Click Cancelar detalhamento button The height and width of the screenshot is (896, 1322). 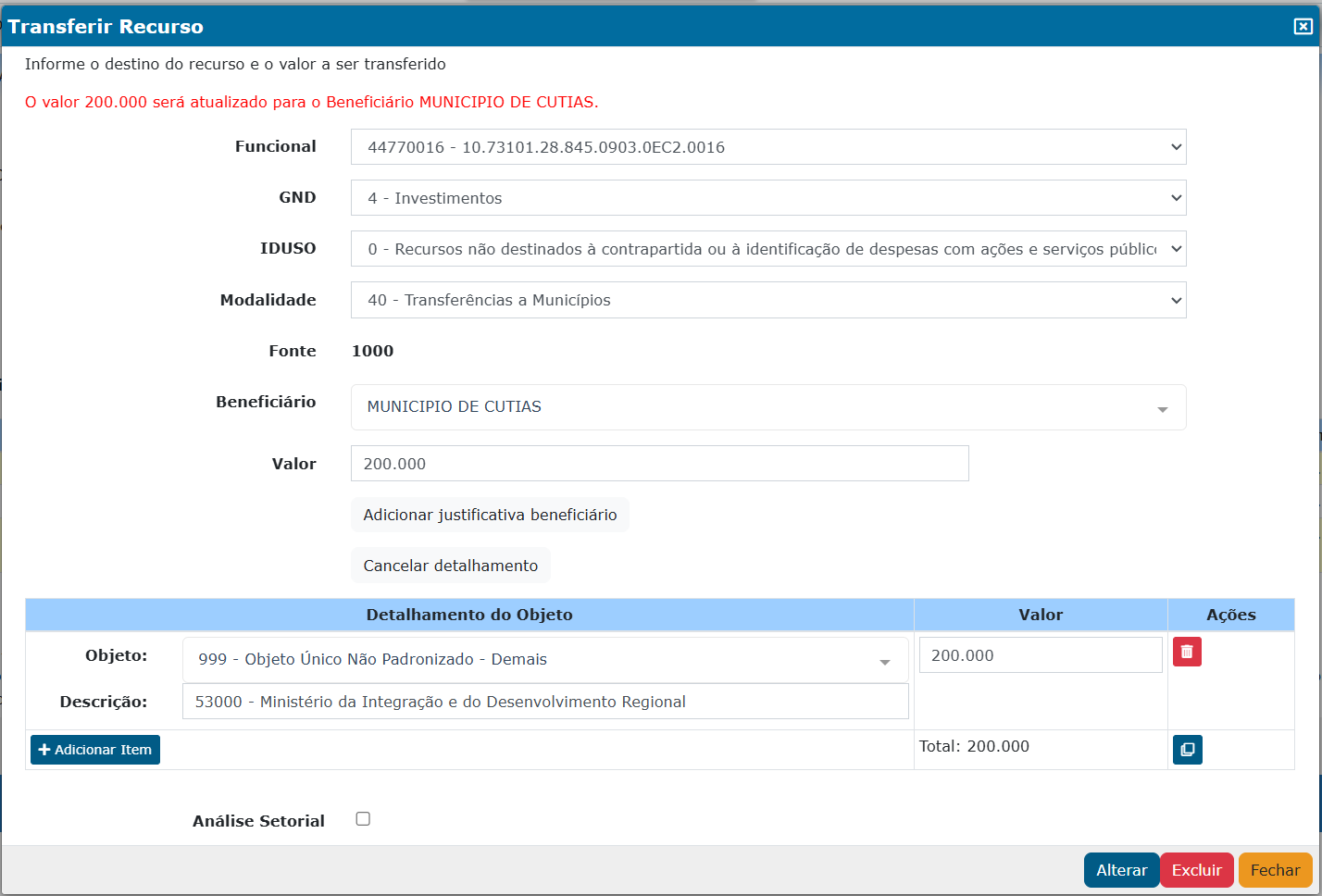(450, 566)
